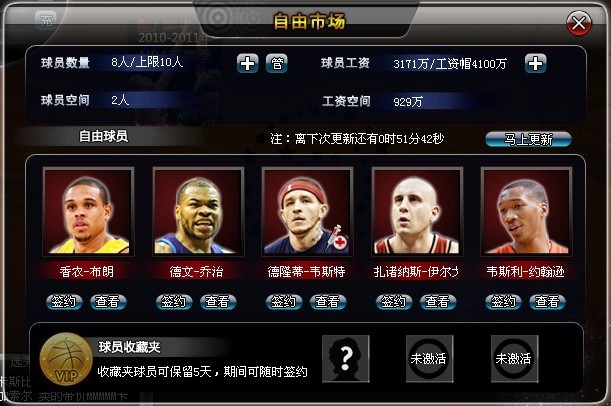View 香农-布朗 details with 查看
The image size is (611, 406).
pyautogui.click(x=108, y=302)
